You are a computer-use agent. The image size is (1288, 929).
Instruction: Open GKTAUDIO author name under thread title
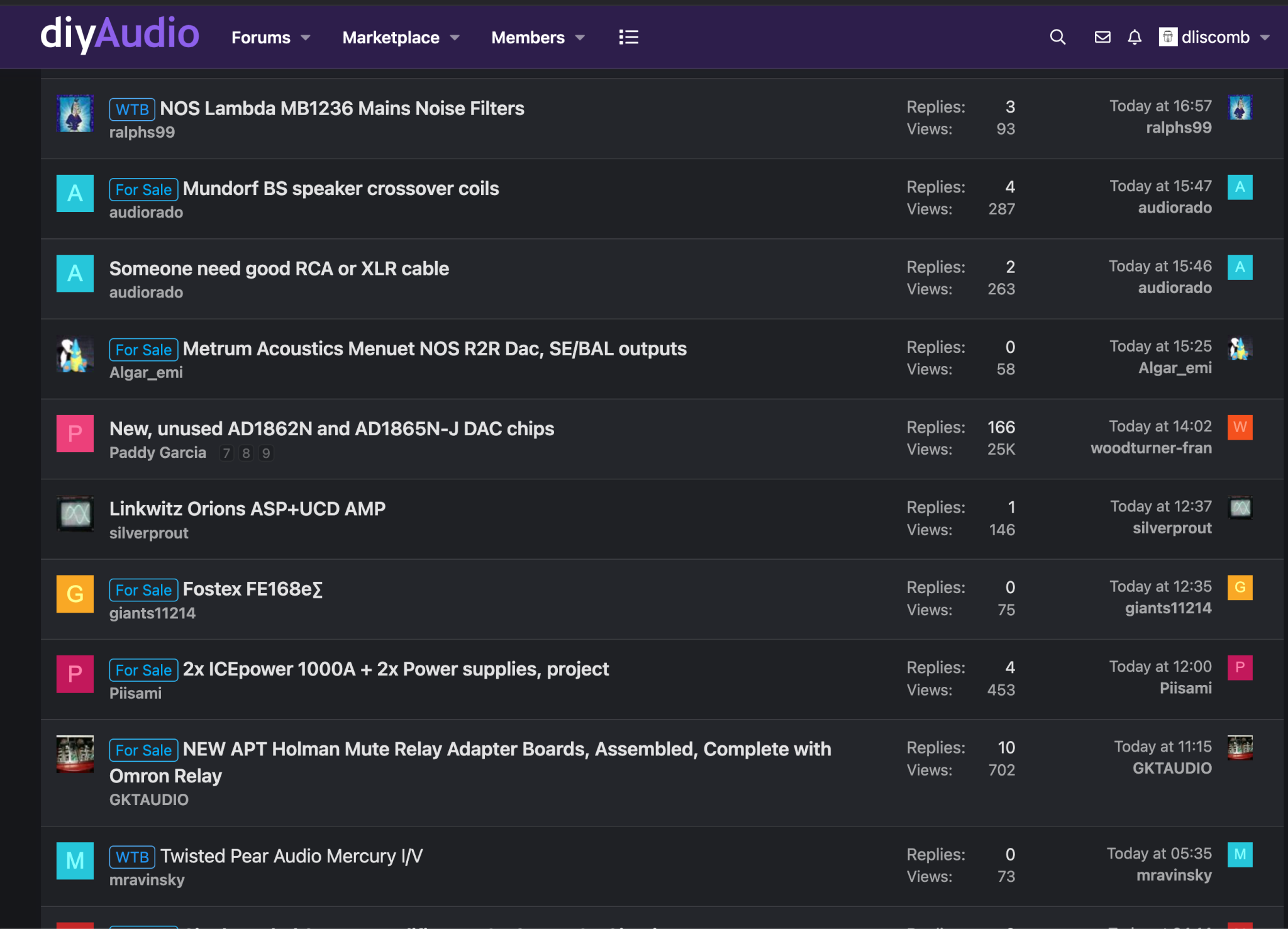pos(149,799)
